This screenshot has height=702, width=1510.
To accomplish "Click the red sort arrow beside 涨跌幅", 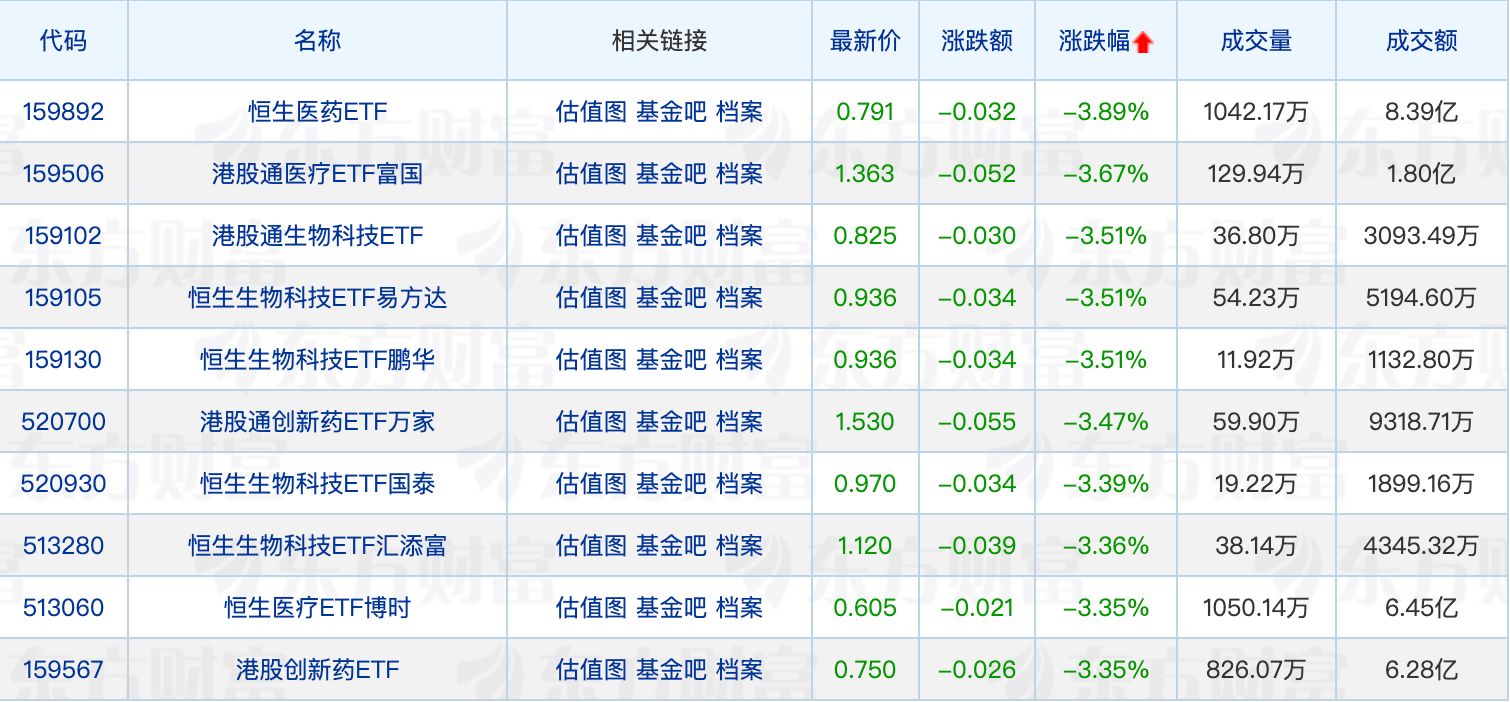I will point(1144,42).
